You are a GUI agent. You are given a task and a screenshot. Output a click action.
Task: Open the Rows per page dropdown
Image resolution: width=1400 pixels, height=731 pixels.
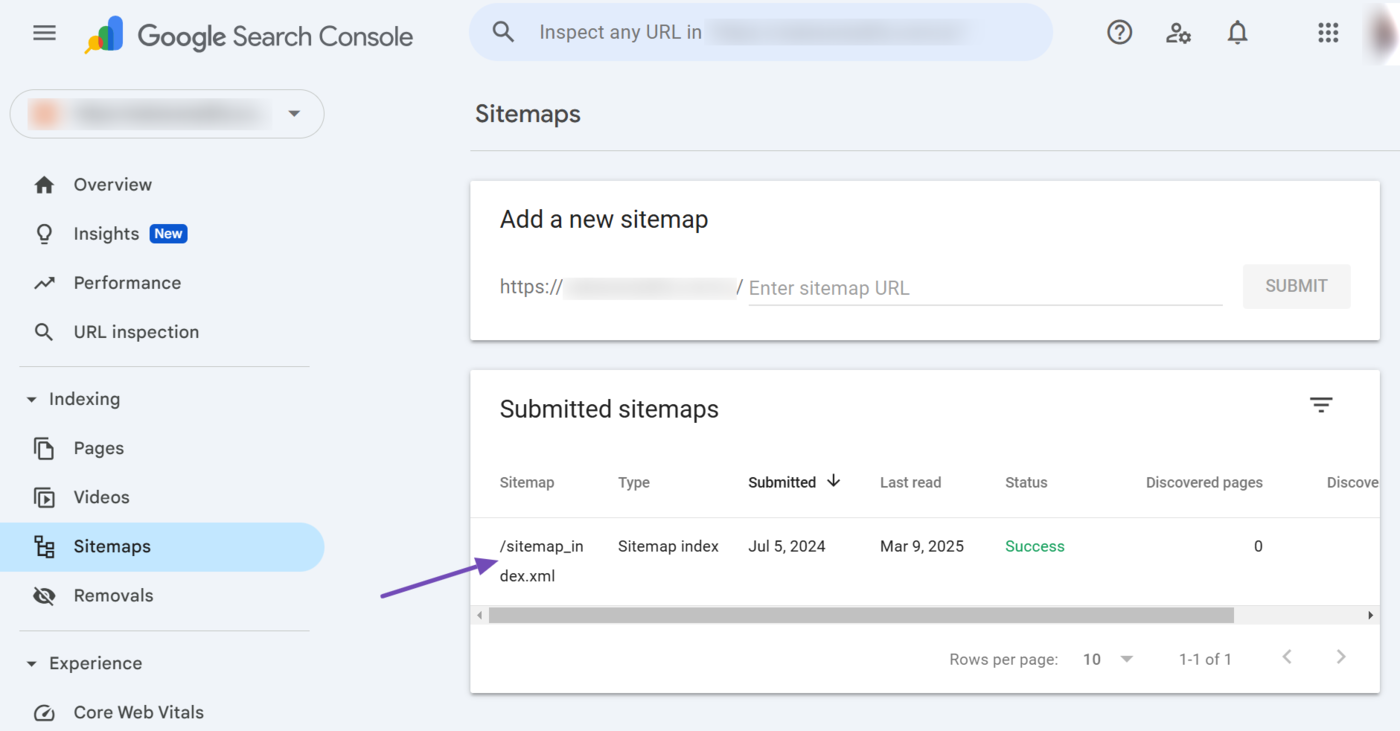point(1107,659)
